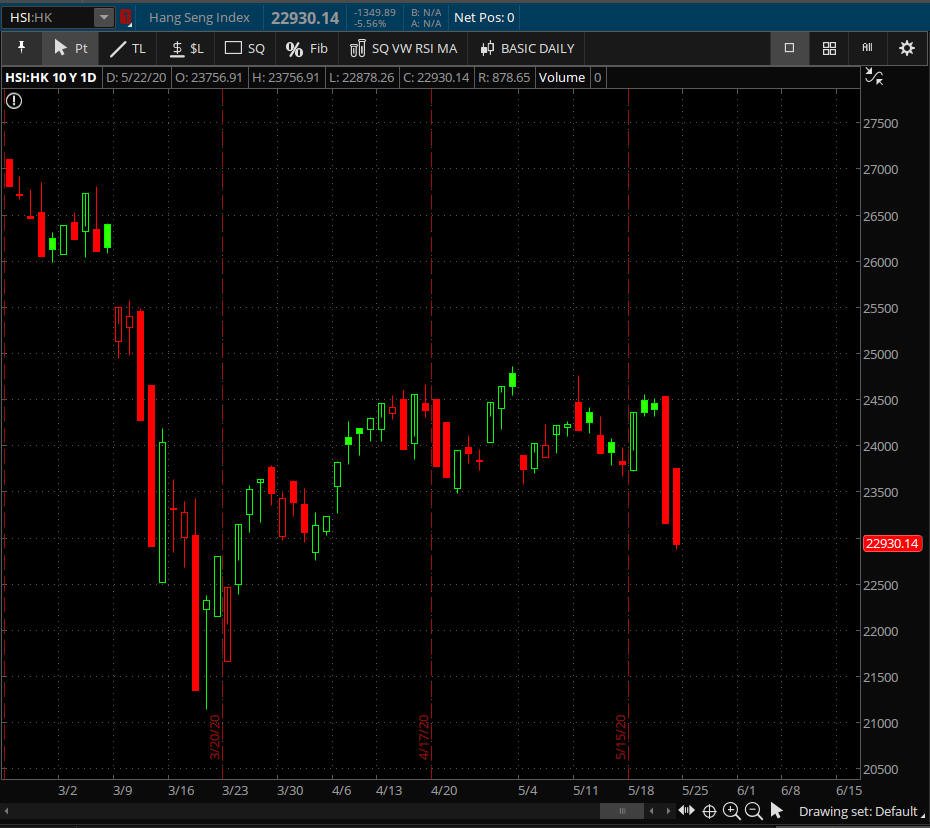Viewport: 930px width, 828px height.
Task: Expand the HSI:HK symbol dropdown
Action: 104,17
